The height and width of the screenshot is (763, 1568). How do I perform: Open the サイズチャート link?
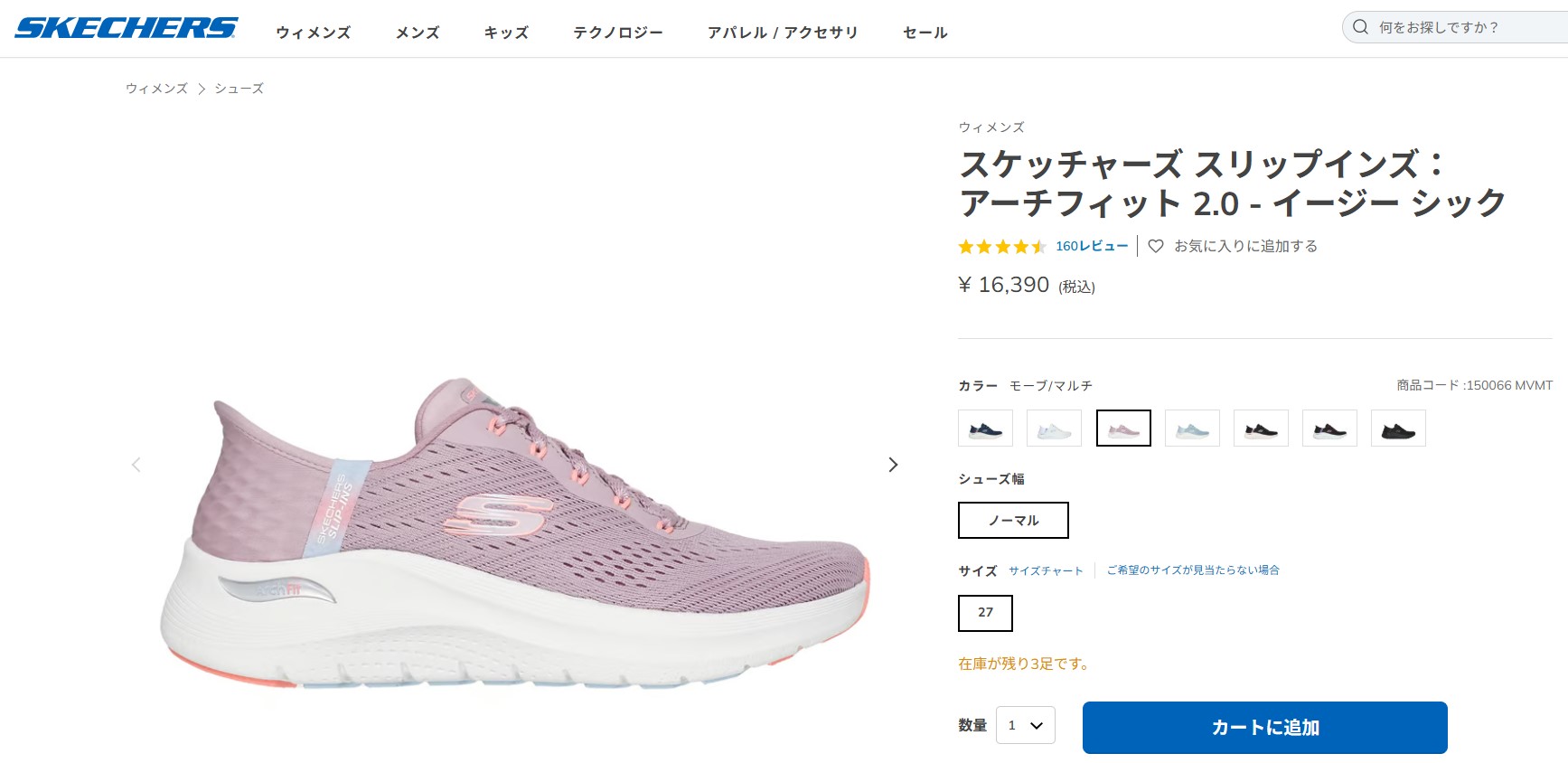[x=1046, y=571]
